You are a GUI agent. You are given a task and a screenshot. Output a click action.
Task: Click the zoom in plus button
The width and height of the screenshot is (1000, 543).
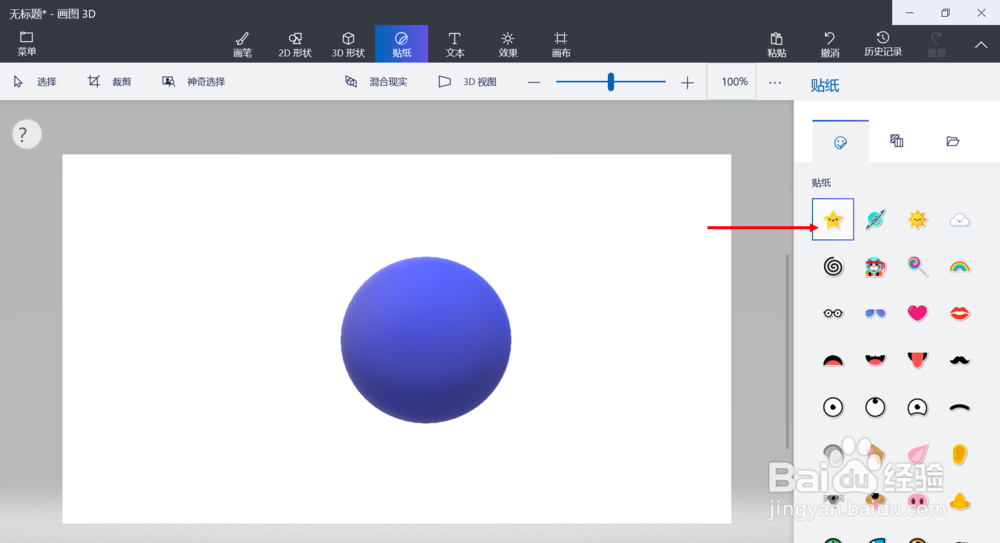[687, 82]
